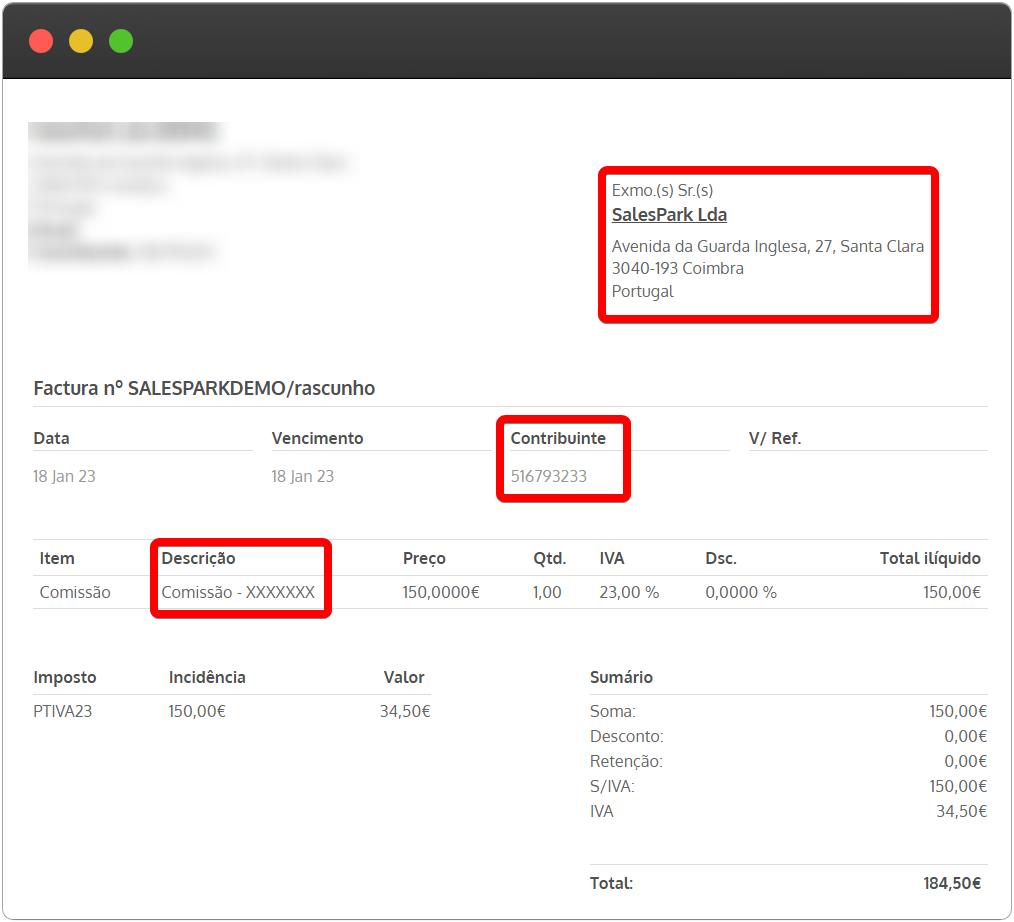Click the tax Valor amount 34,50€
The width and height of the screenshot is (1014, 922).
[405, 711]
